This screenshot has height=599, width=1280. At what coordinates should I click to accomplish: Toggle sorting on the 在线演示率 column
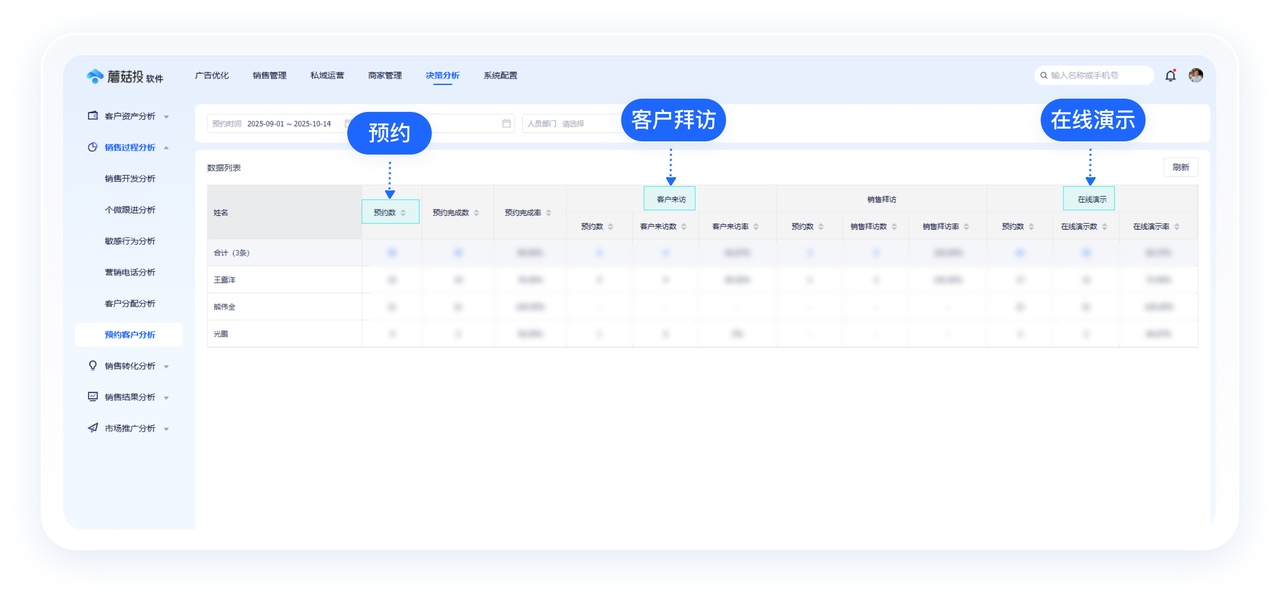coord(1175,226)
